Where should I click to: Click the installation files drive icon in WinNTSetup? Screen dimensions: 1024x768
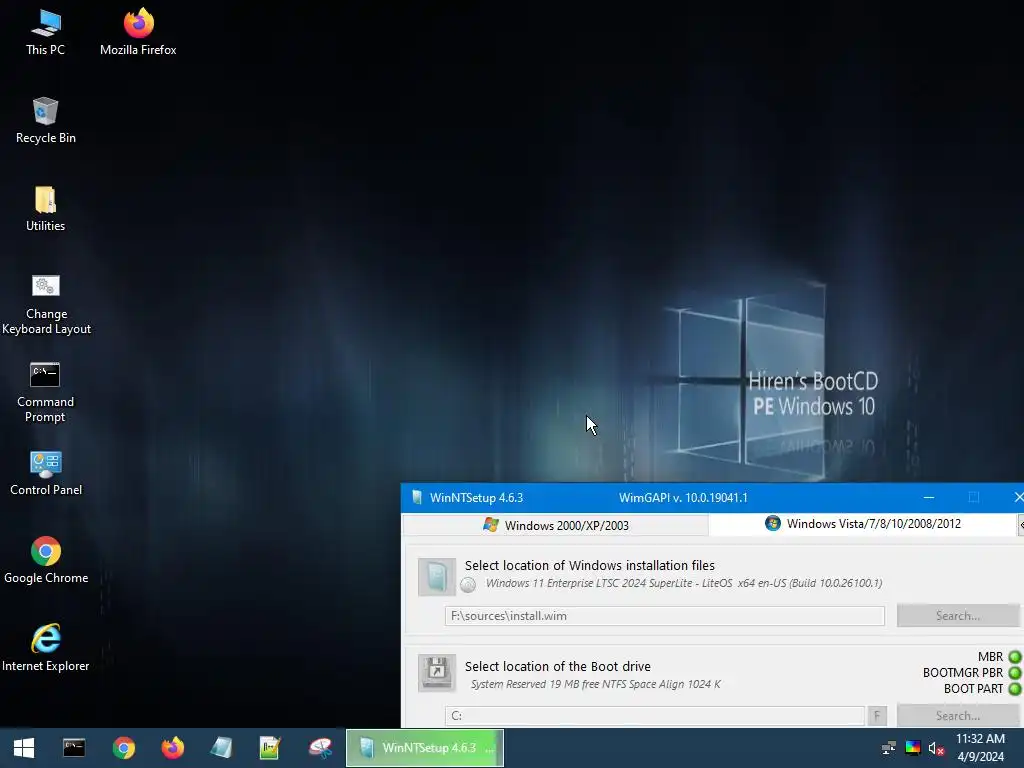pyautogui.click(x=437, y=577)
